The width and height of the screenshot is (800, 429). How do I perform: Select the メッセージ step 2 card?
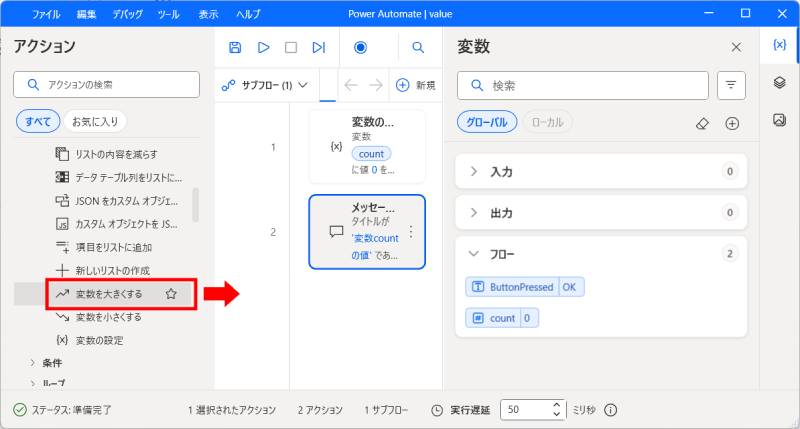pos(367,232)
